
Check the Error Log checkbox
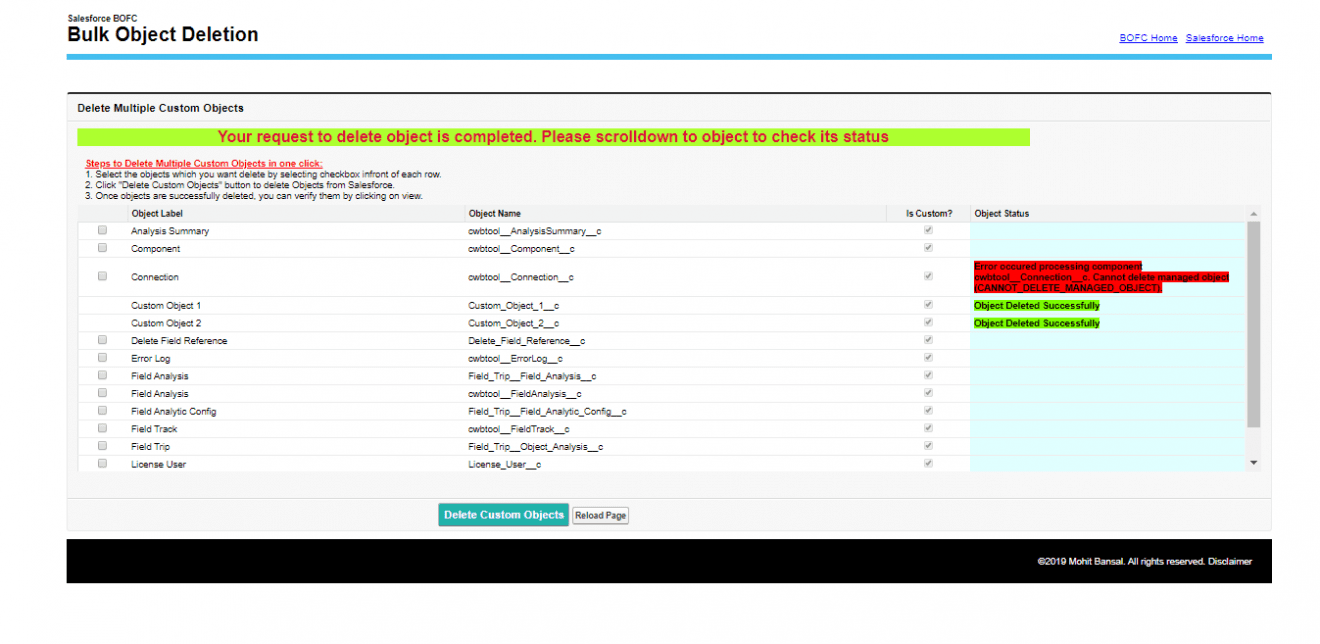point(101,357)
